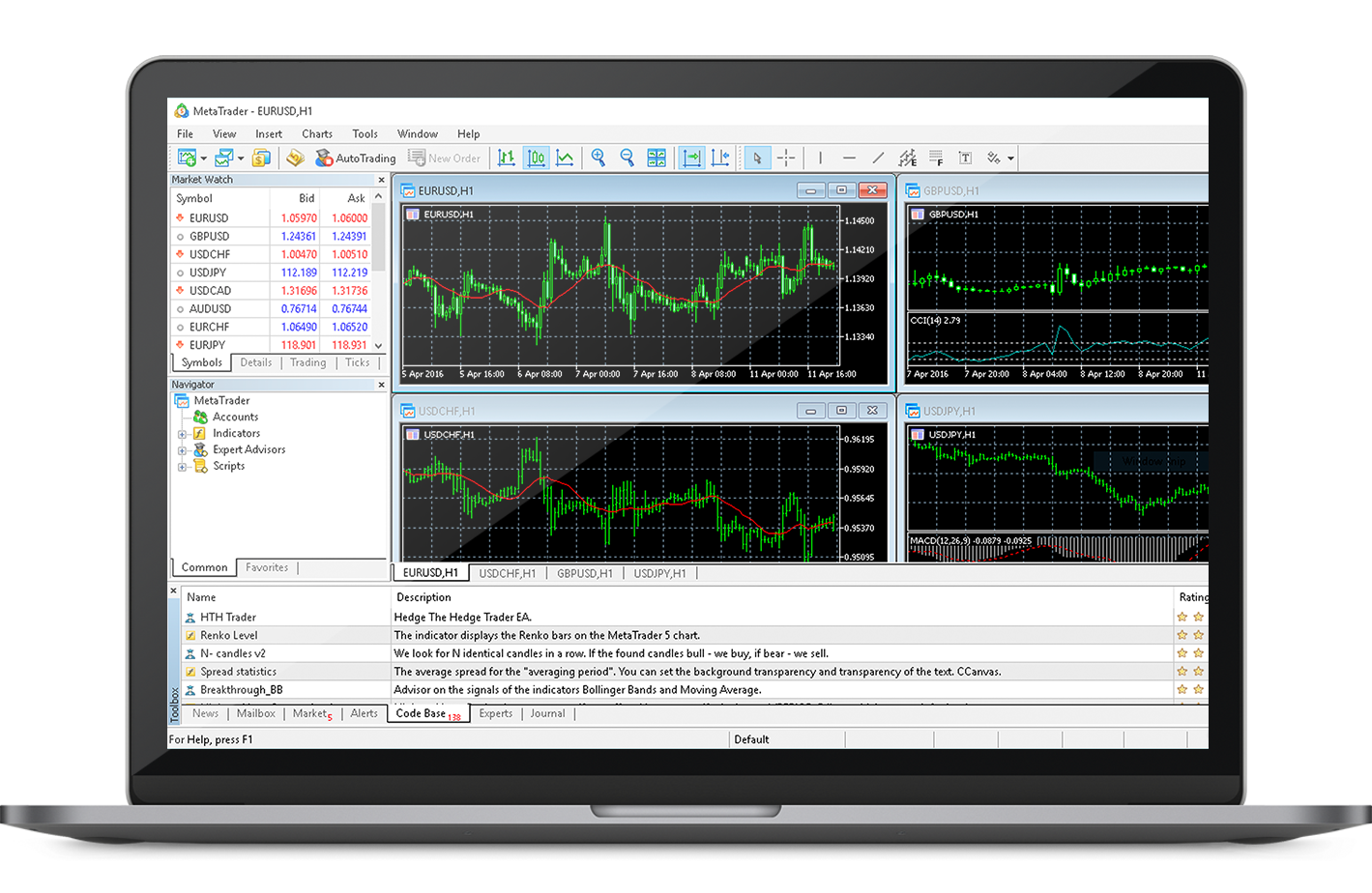Select the Horizontal Line drawing tool

point(849,158)
